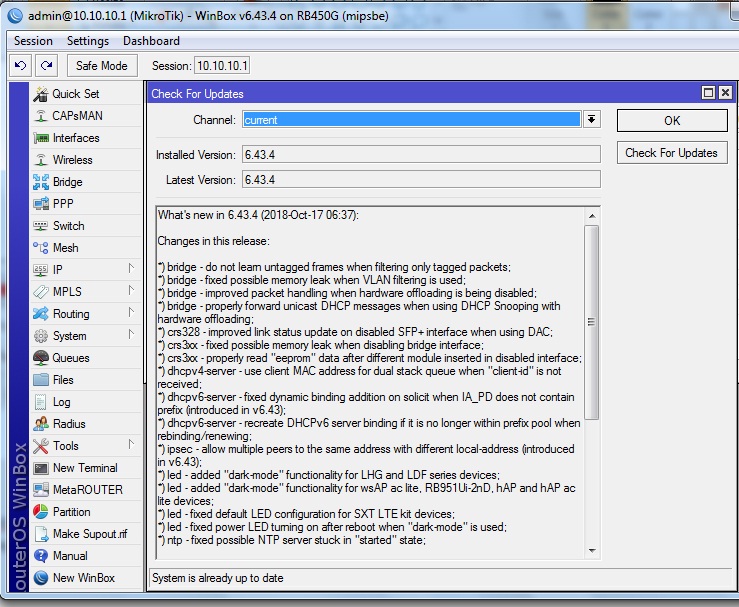Viewport: 739px width, 607px height.
Task: Click the Bridge icon in sidebar
Action: click(x=41, y=182)
